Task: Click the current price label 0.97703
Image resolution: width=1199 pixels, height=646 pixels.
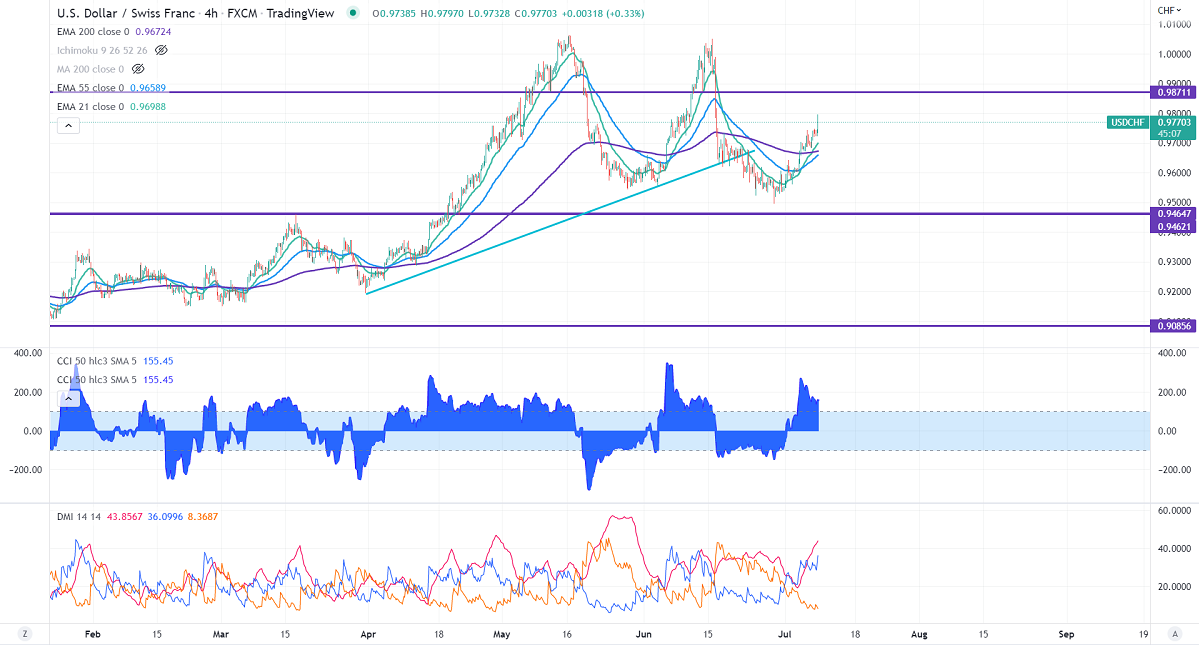Action: [x=1174, y=122]
